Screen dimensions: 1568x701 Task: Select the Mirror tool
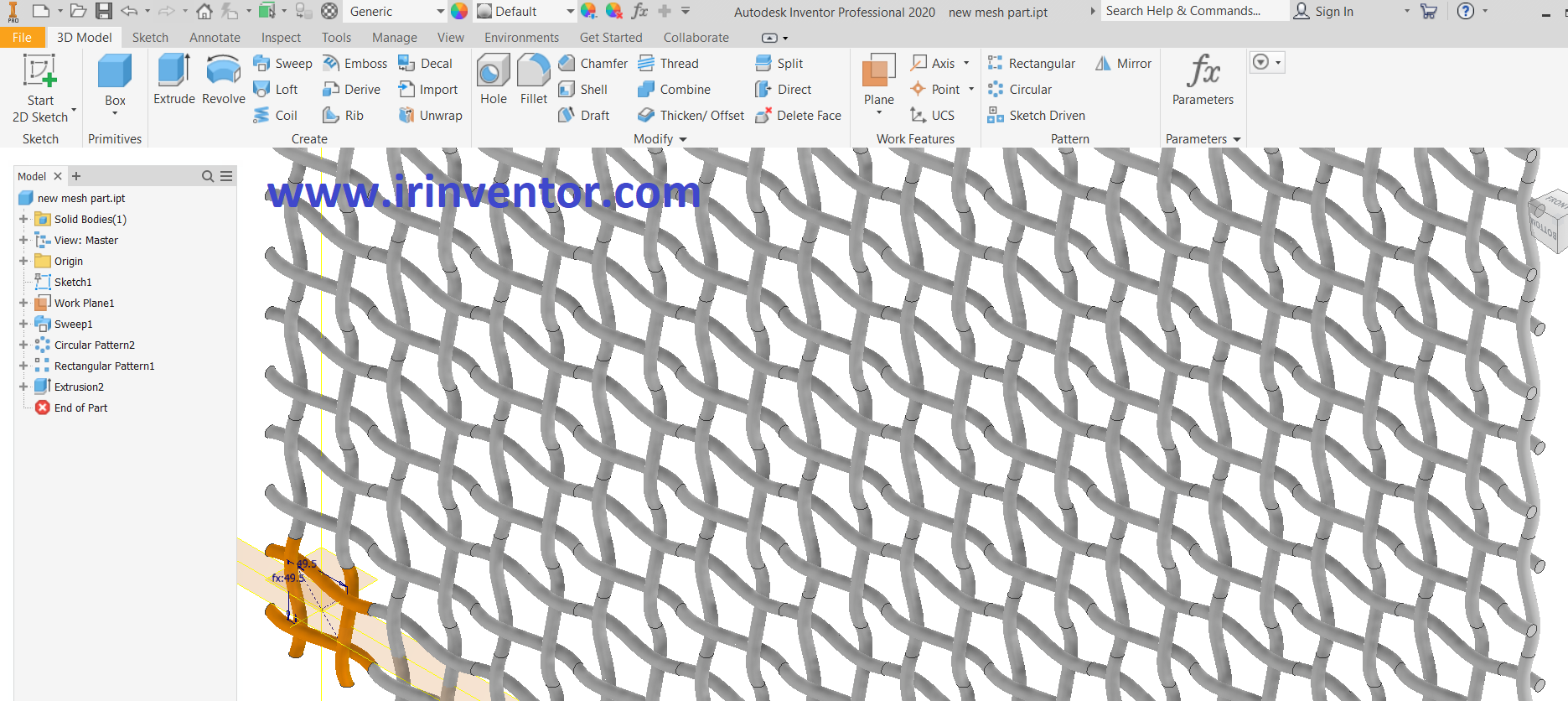point(1123,64)
